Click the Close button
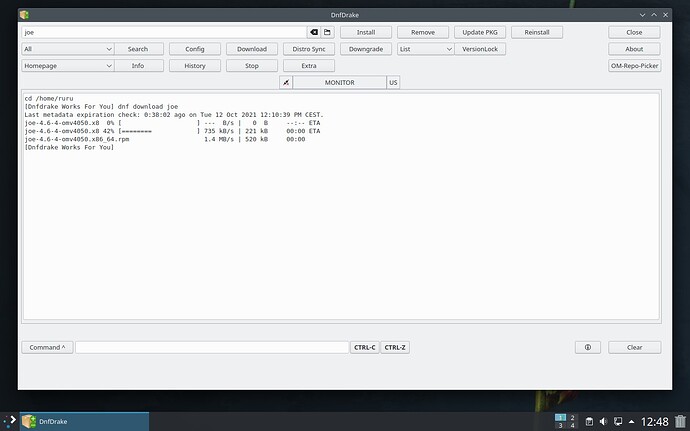 tap(634, 32)
